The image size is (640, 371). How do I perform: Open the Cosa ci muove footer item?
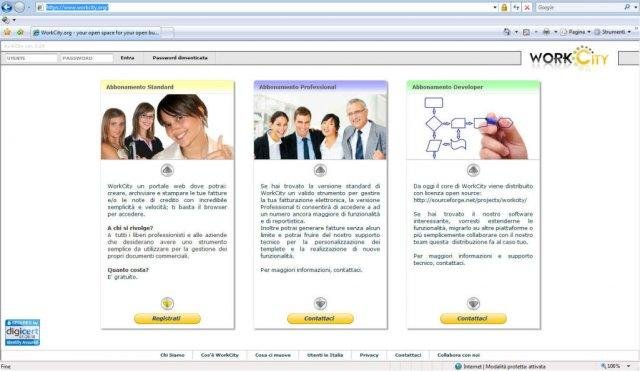coord(273,355)
